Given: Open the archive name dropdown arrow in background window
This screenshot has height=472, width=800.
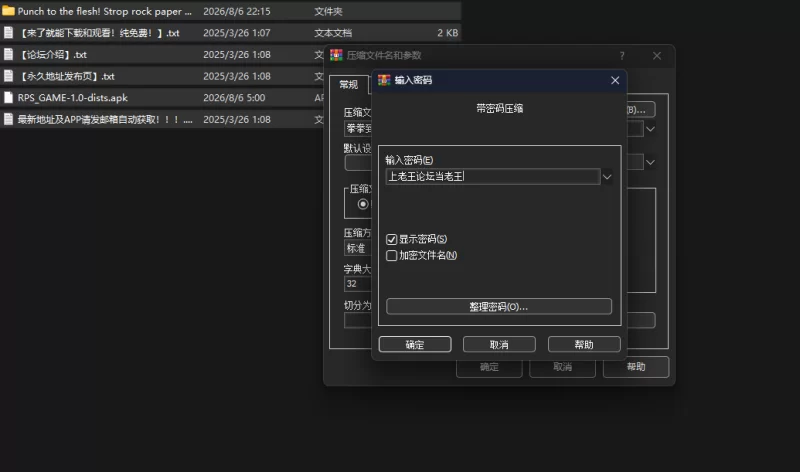Looking at the screenshot, I should click(651, 129).
